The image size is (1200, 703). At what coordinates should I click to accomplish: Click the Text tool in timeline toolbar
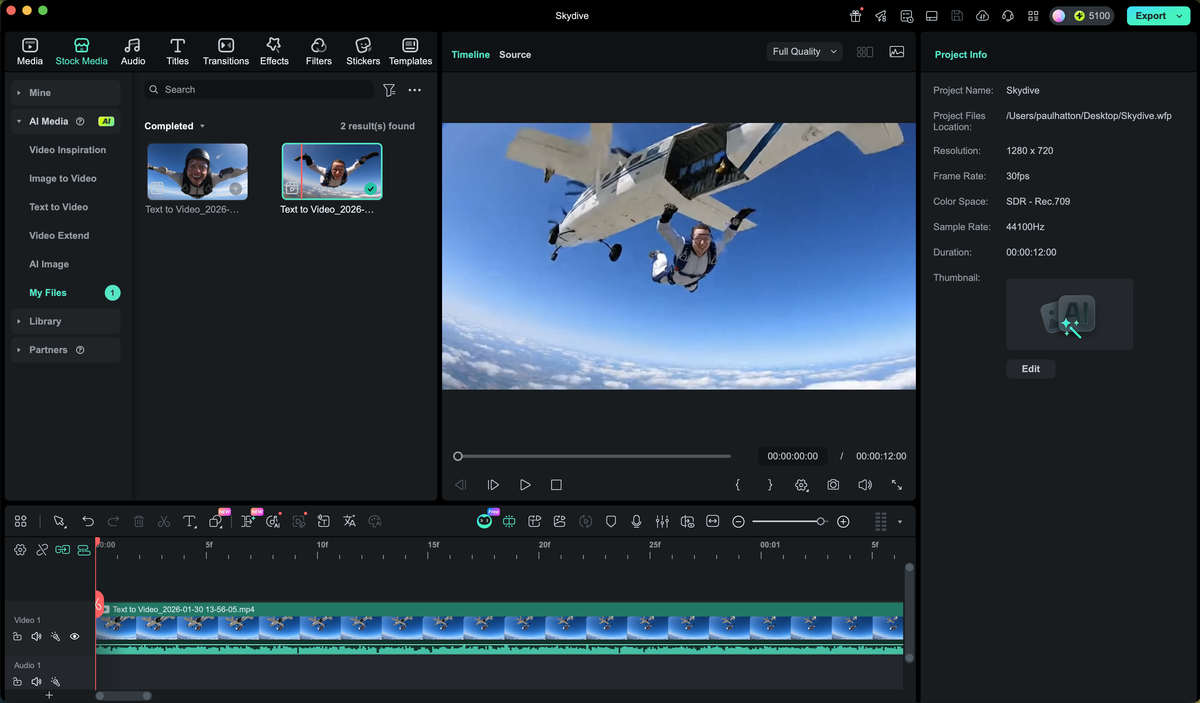pyautogui.click(x=189, y=521)
